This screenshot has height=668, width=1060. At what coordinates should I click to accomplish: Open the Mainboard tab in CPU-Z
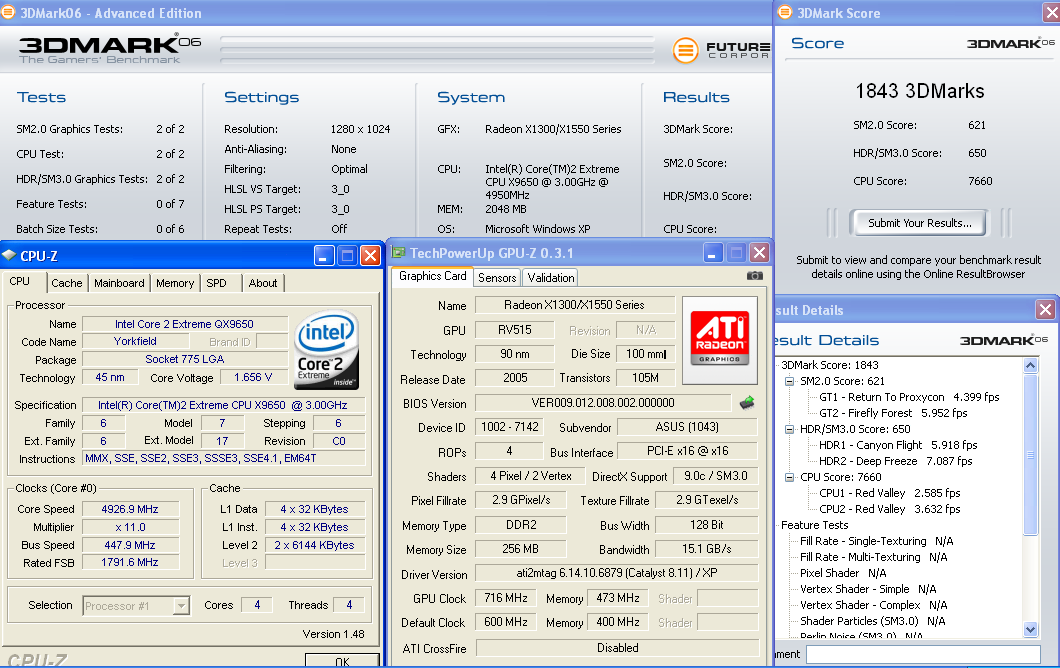pyautogui.click(x=119, y=283)
